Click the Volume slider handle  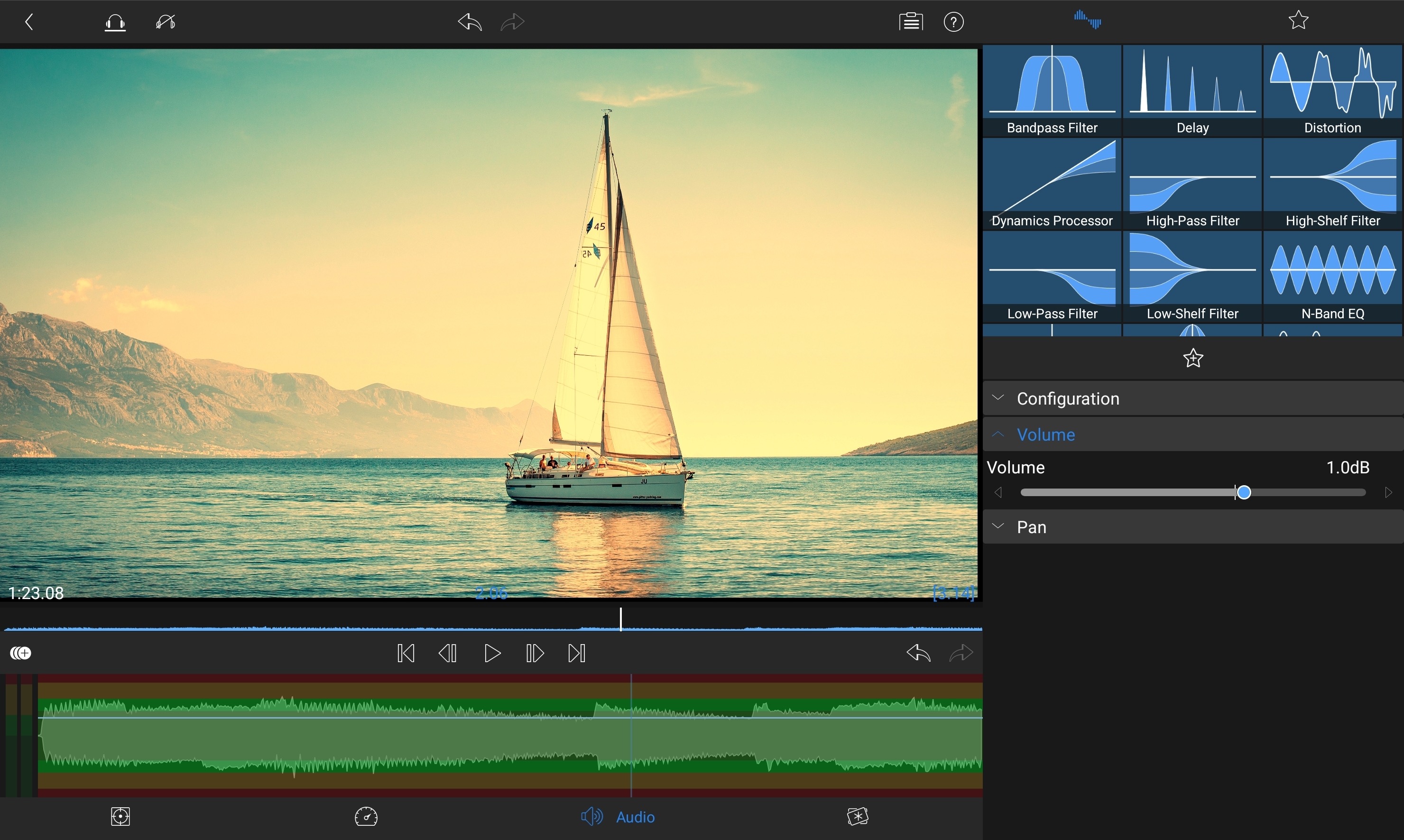pos(1244,492)
